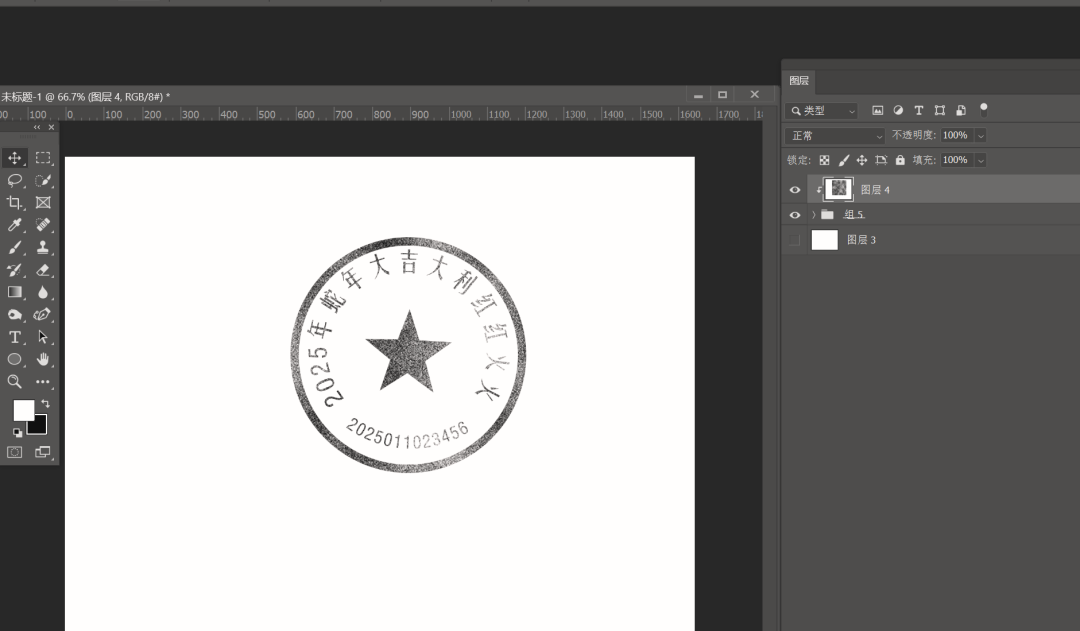Select the Hand tool
This screenshot has width=1080, height=631.
pyautogui.click(x=43, y=359)
